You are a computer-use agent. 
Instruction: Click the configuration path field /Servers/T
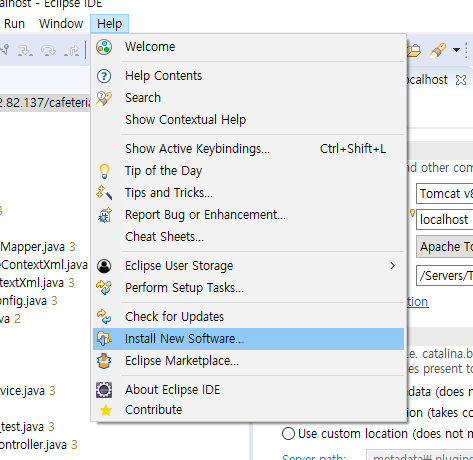445,276
